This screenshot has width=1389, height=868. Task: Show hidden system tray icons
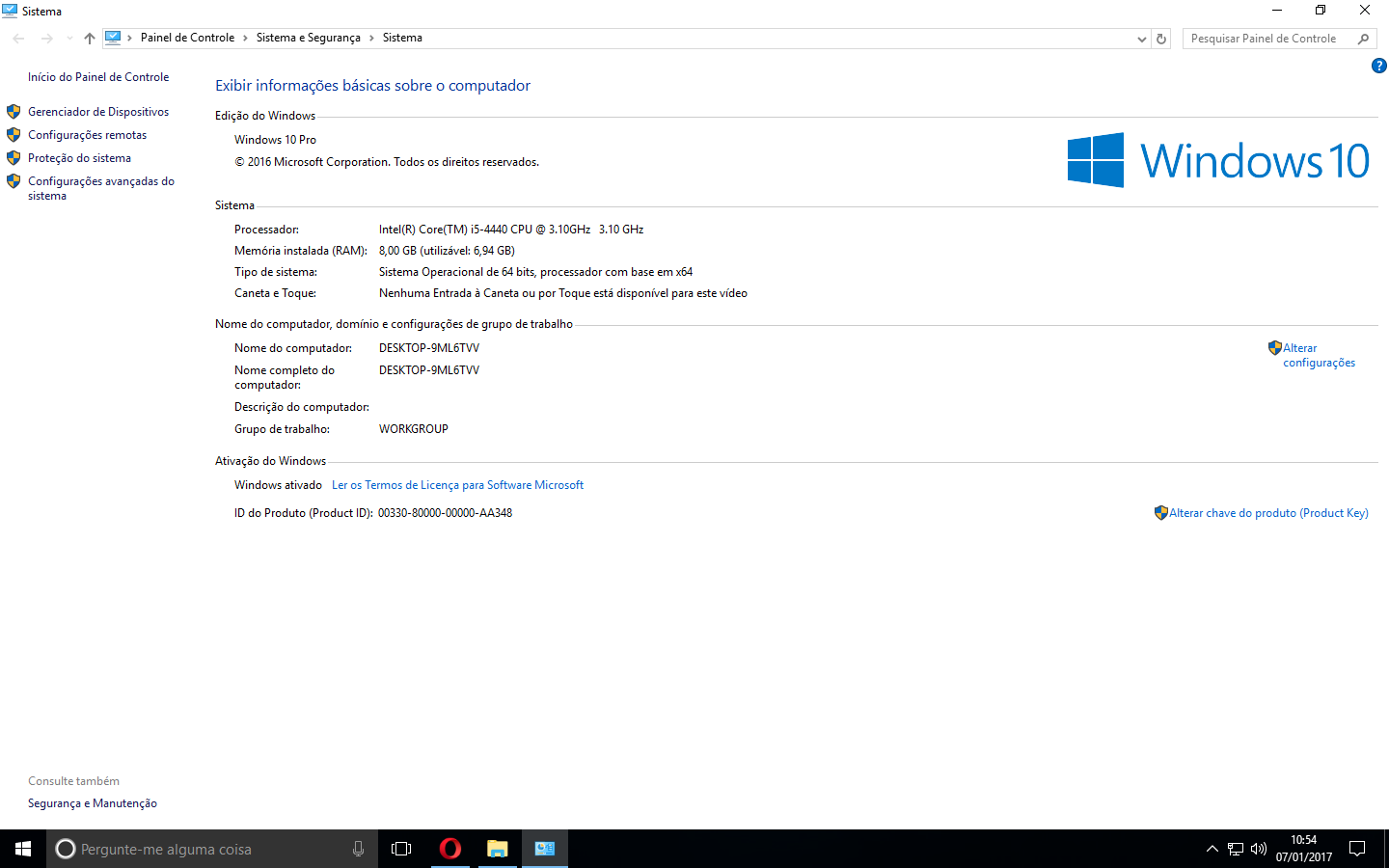pos(1212,849)
